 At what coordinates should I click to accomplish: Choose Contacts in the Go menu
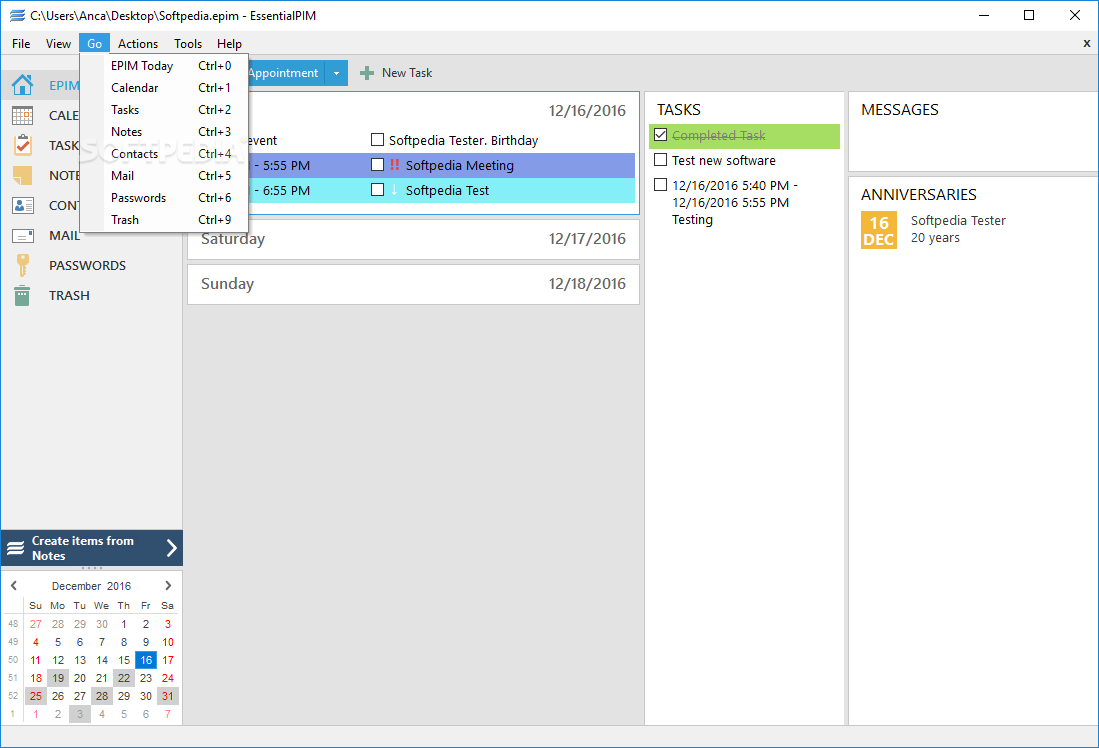164,154
